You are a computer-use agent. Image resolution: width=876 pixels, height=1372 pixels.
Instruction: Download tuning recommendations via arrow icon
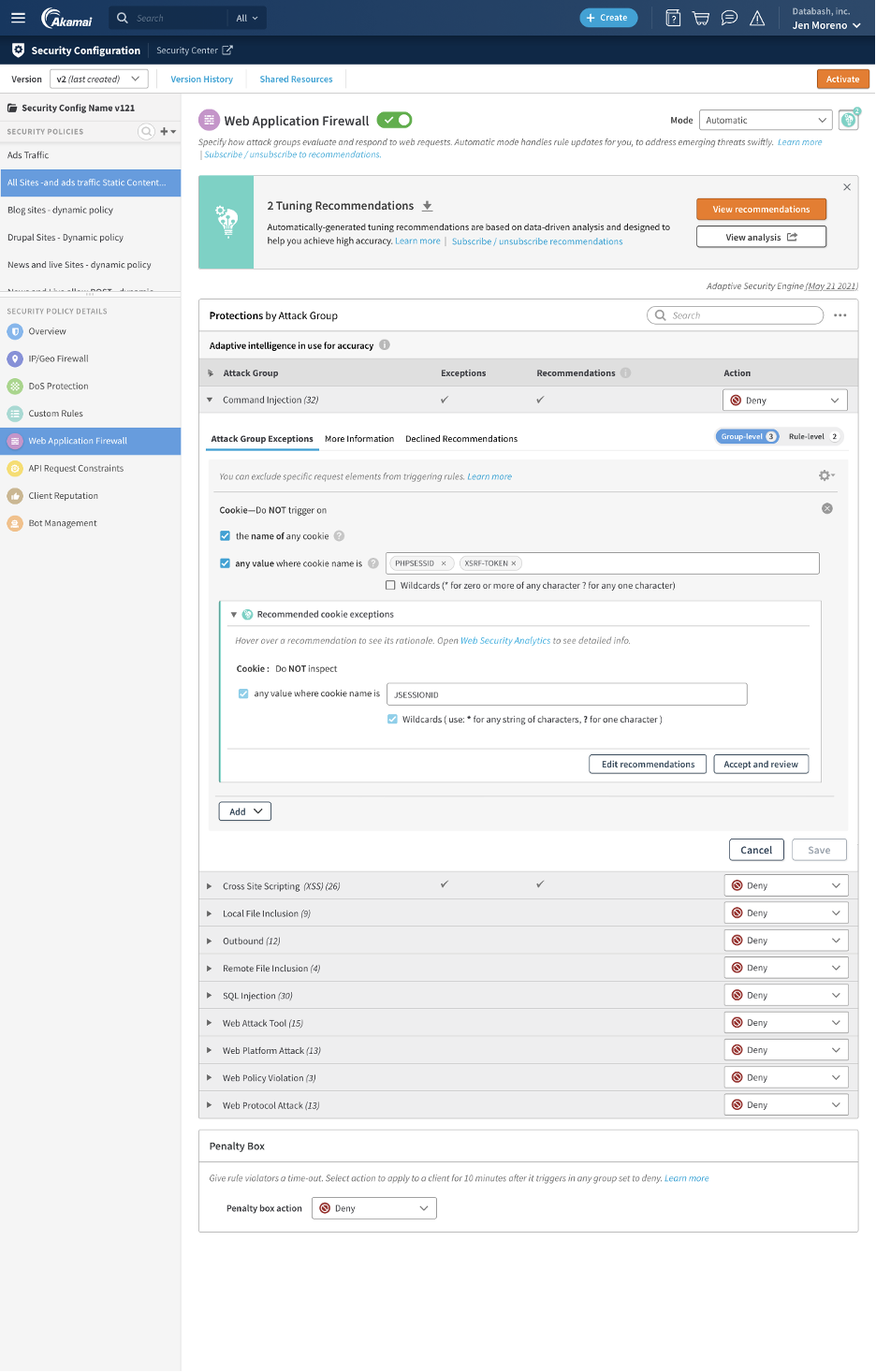pyautogui.click(x=428, y=206)
